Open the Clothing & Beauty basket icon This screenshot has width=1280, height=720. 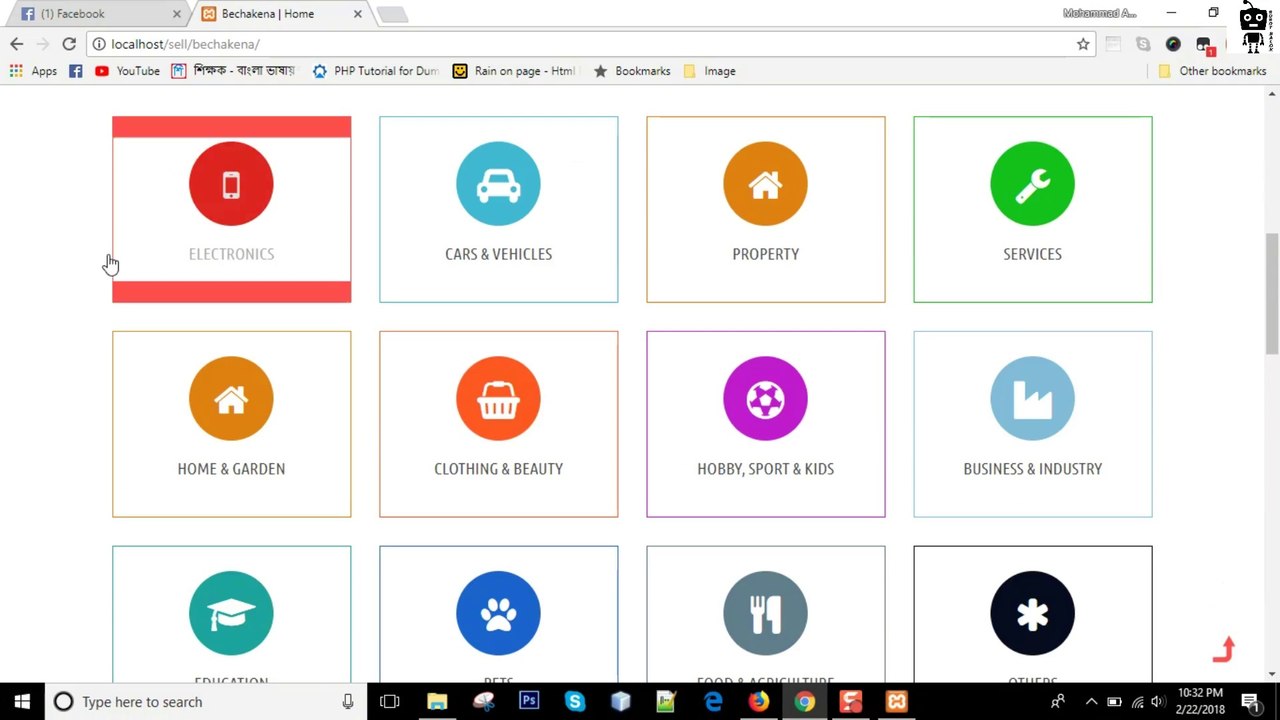pyautogui.click(x=498, y=399)
